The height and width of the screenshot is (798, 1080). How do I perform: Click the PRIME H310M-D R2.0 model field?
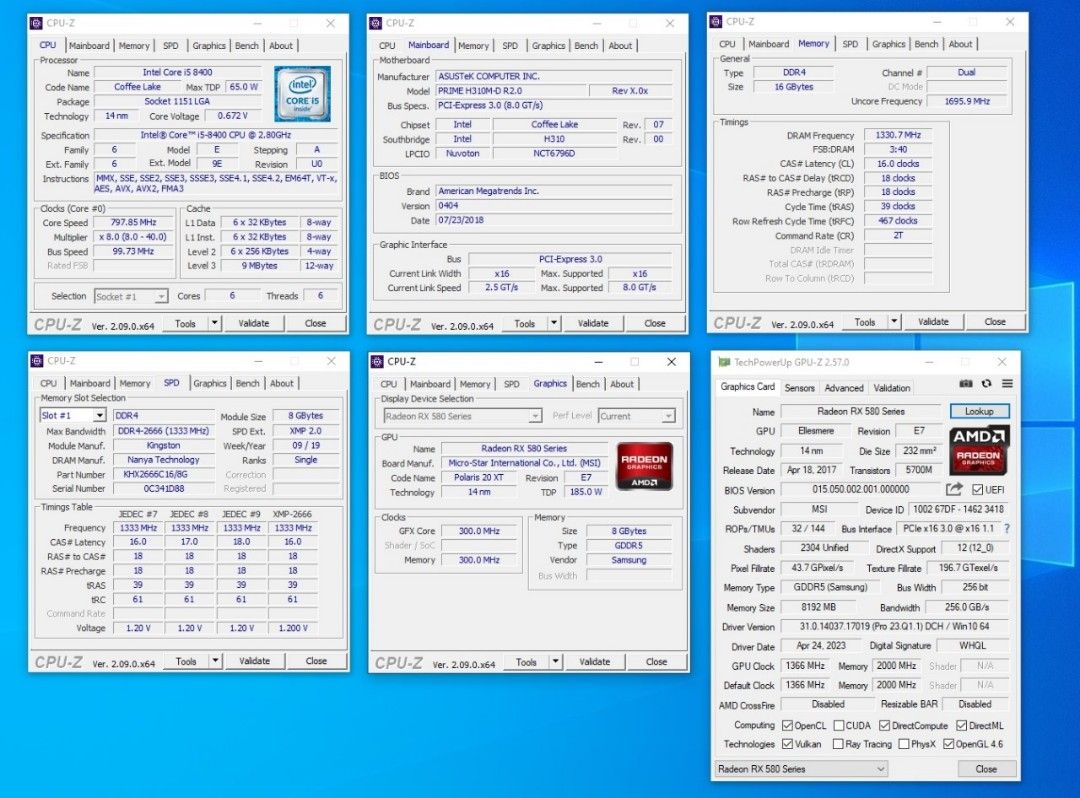tap(512, 91)
